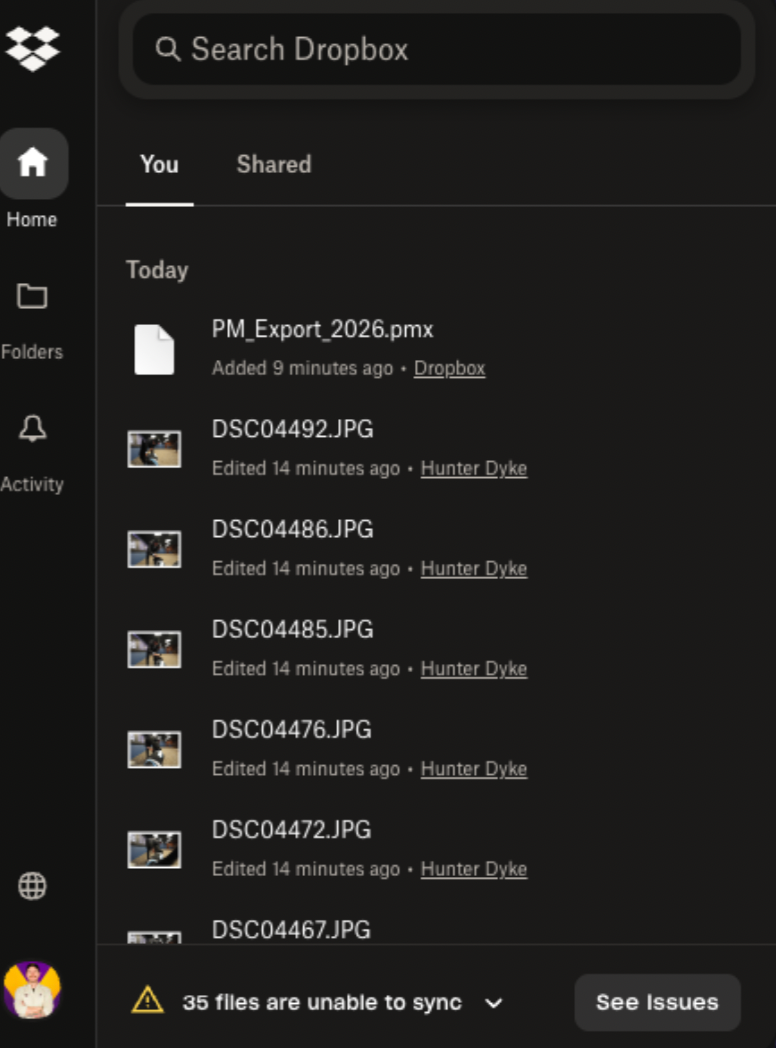Click the Dropbox logo icon
Image resolution: width=776 pixels, height=1048 pixels.
point(32,47)
